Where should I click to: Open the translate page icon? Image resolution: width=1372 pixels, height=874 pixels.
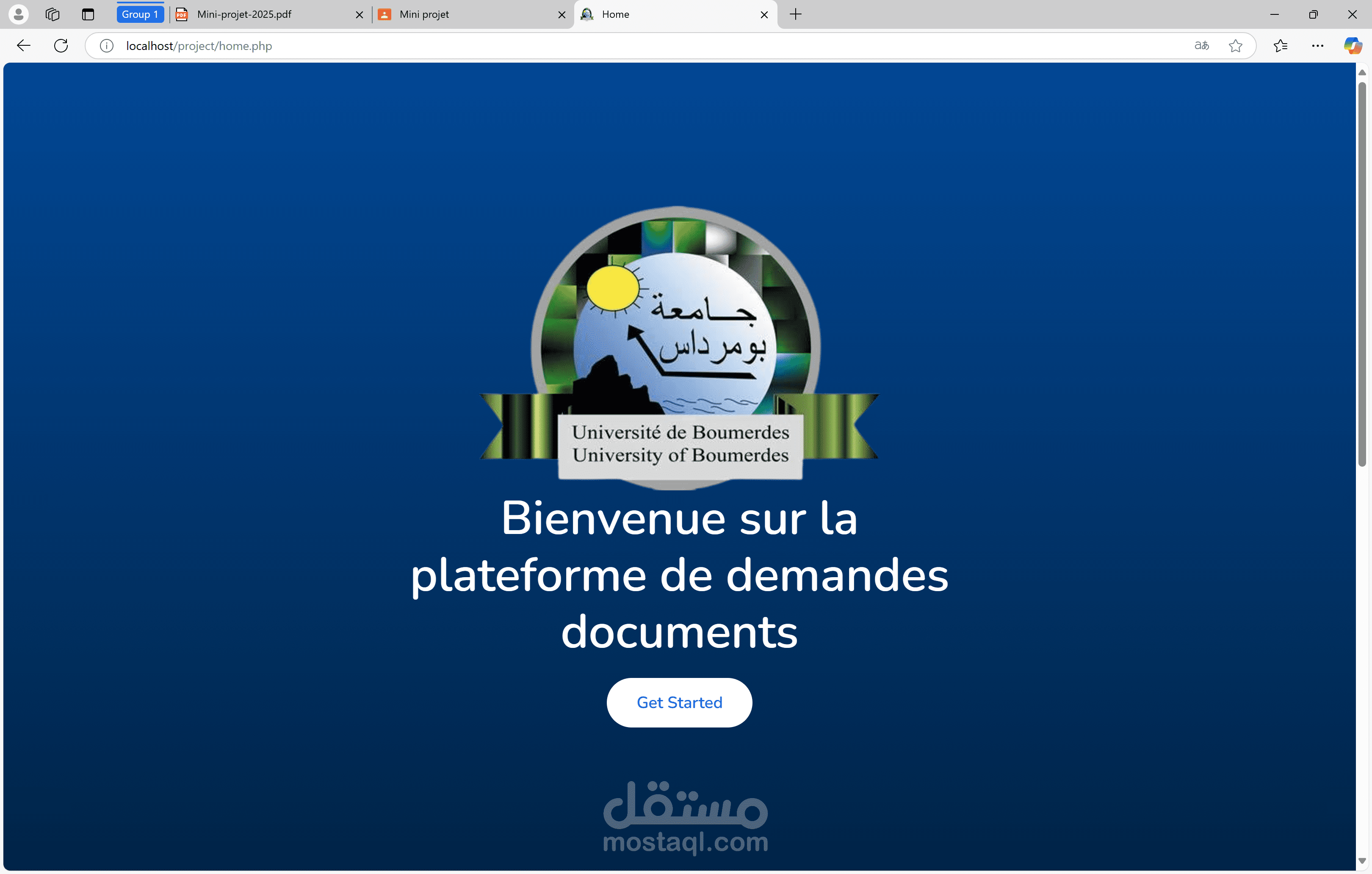point(1202,46)
